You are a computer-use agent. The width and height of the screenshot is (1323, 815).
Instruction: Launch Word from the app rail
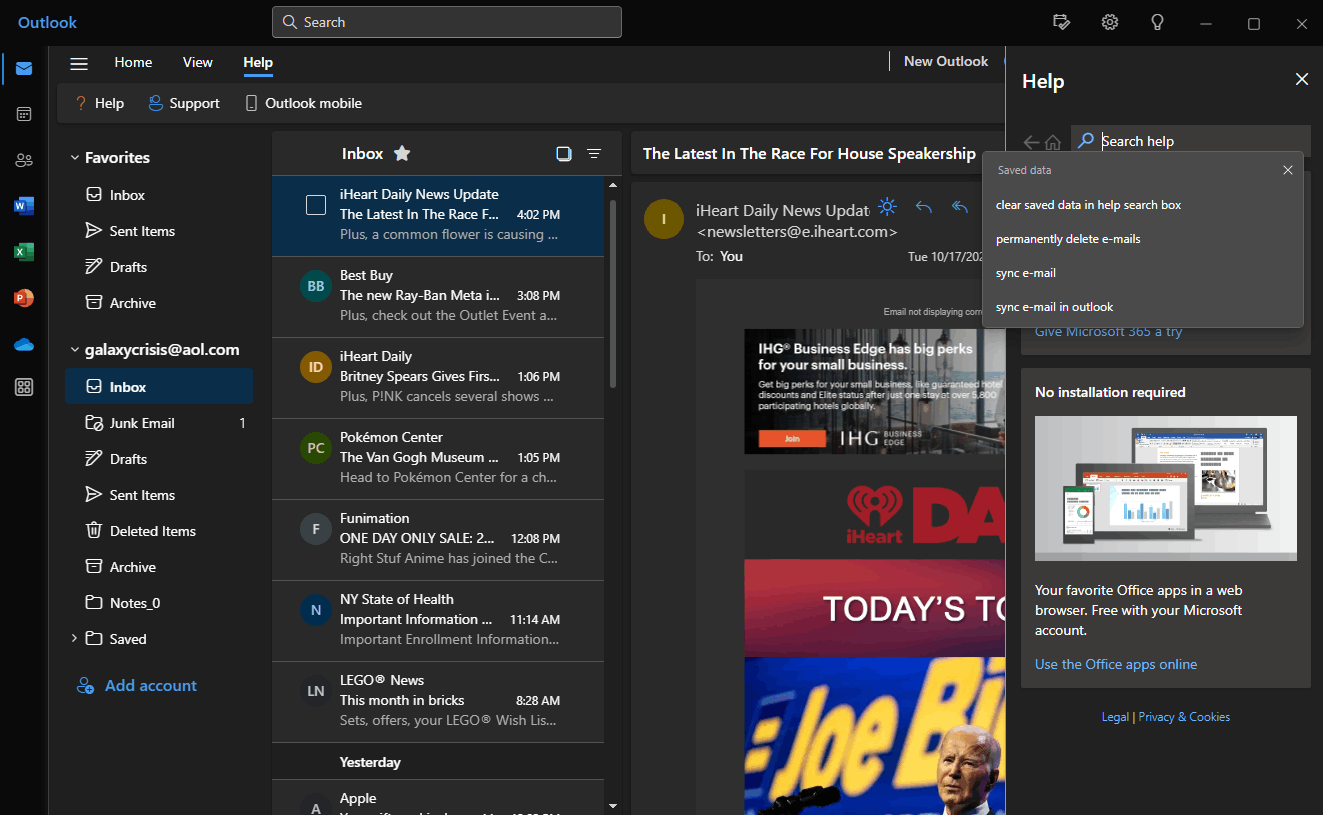point(24,206)
